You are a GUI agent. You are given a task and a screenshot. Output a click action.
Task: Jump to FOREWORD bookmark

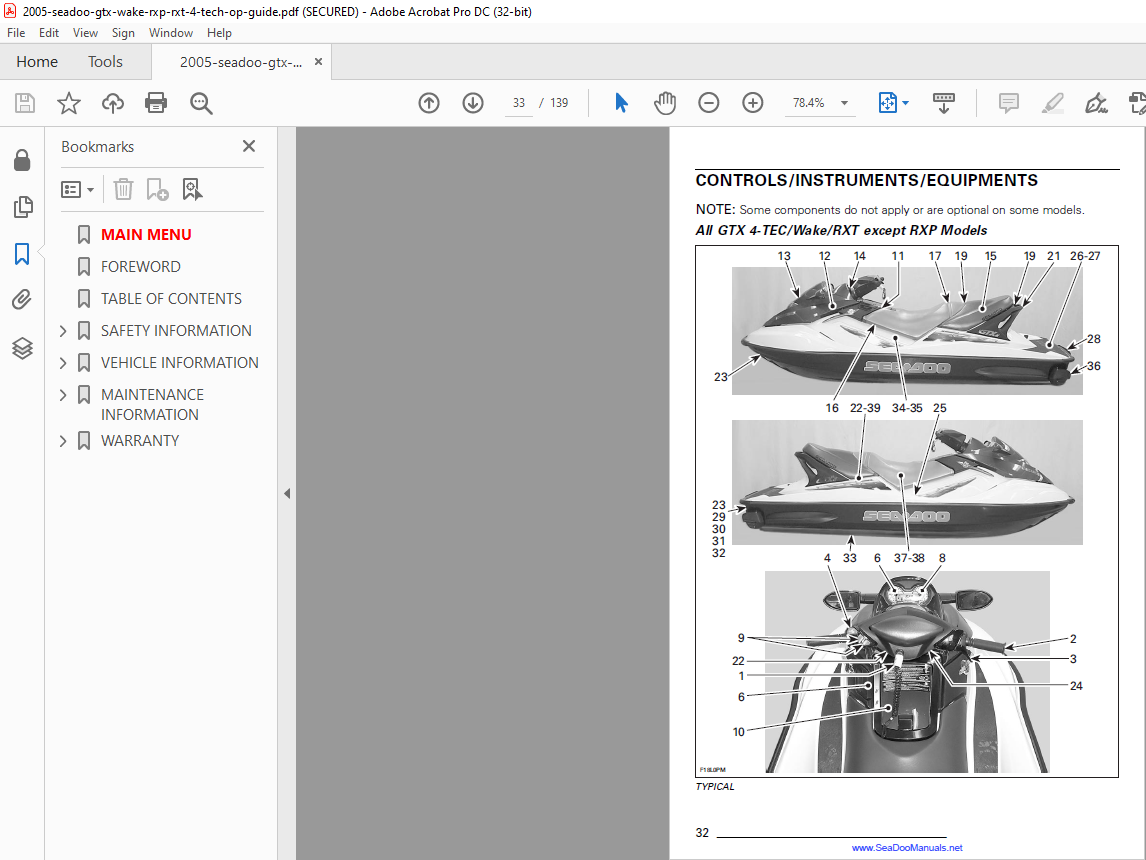(140, 267)
